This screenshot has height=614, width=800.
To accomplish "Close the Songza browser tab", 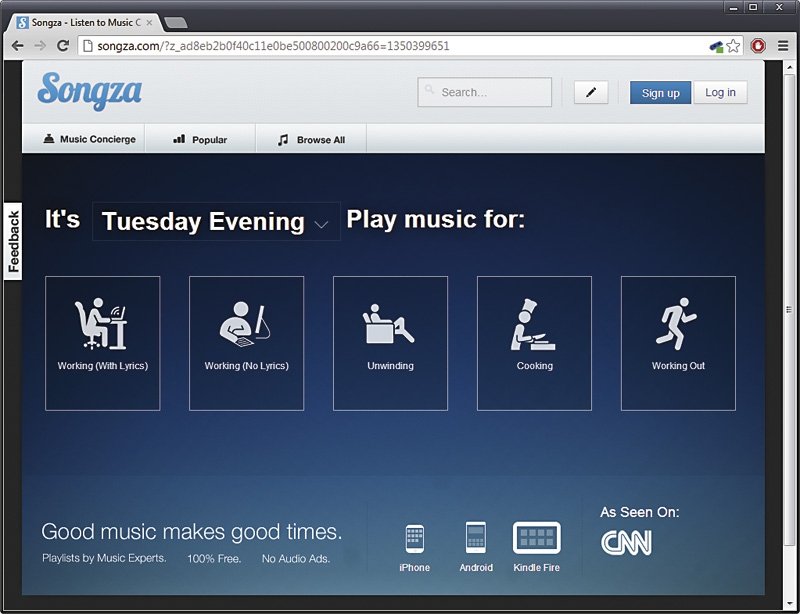I will click(x=149, y=23).
